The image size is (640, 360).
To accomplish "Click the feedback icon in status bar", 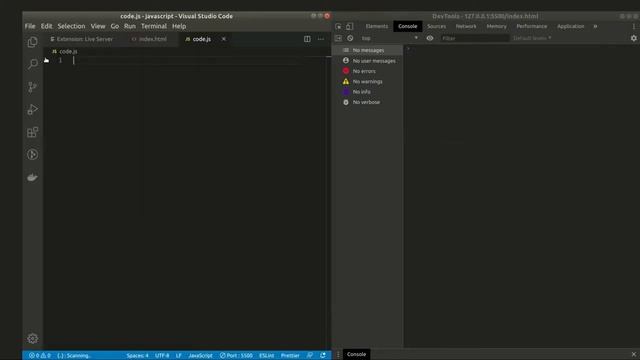I will (x=310, y=356).
